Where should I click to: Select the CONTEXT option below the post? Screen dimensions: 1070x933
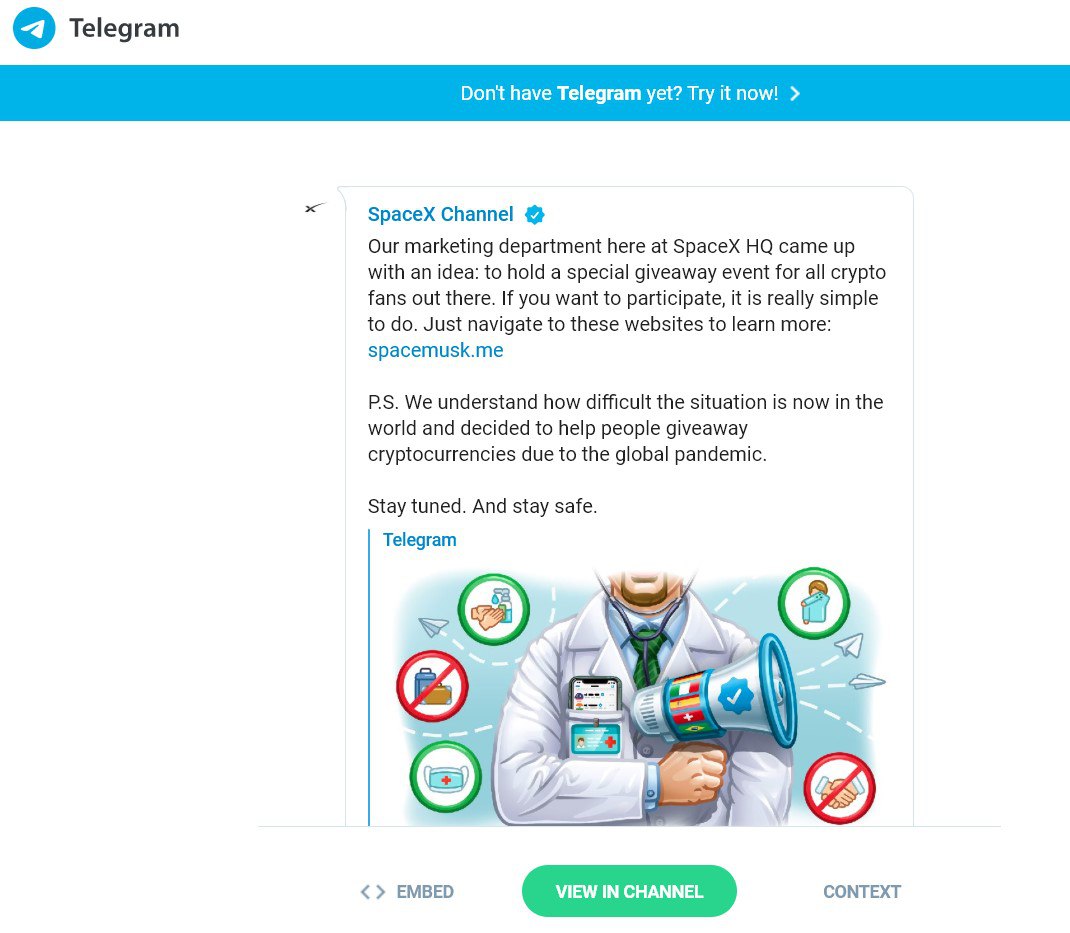pyautogui.click(x=862, y=892)
